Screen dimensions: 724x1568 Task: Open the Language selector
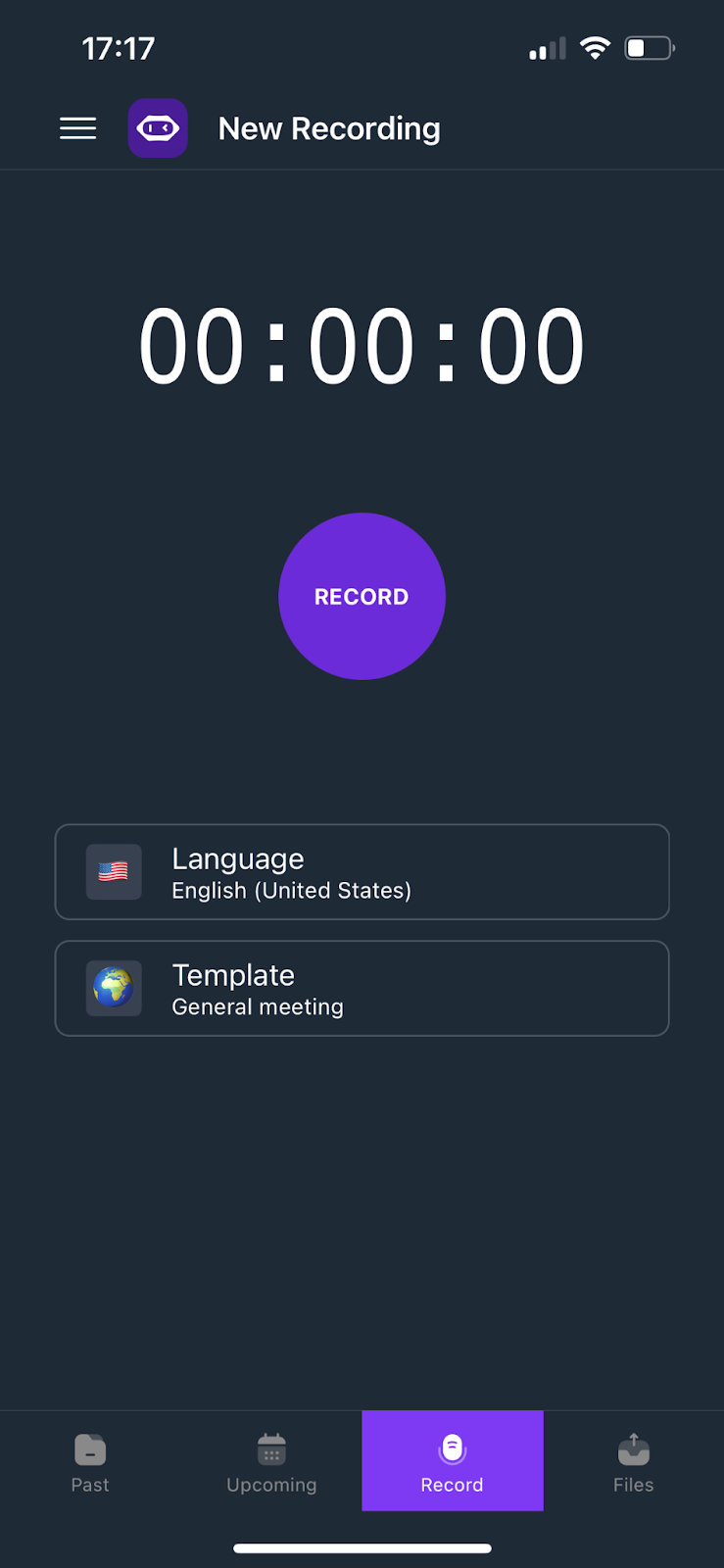(362, 872)
